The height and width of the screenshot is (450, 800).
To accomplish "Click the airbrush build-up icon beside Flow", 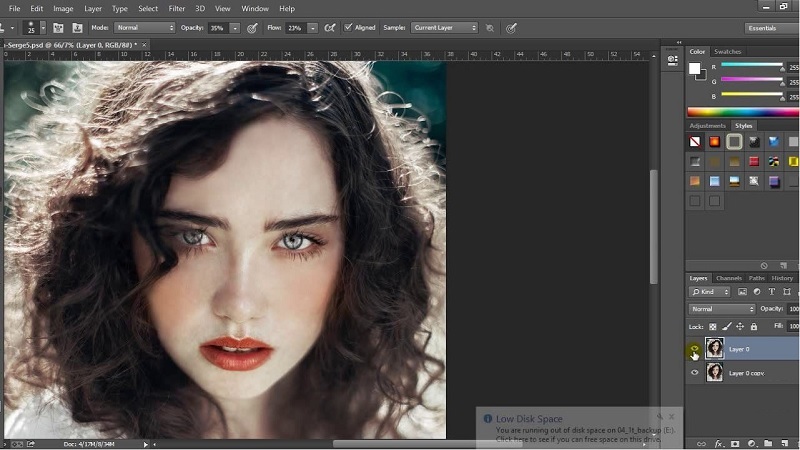I will [x=330, y=28].
